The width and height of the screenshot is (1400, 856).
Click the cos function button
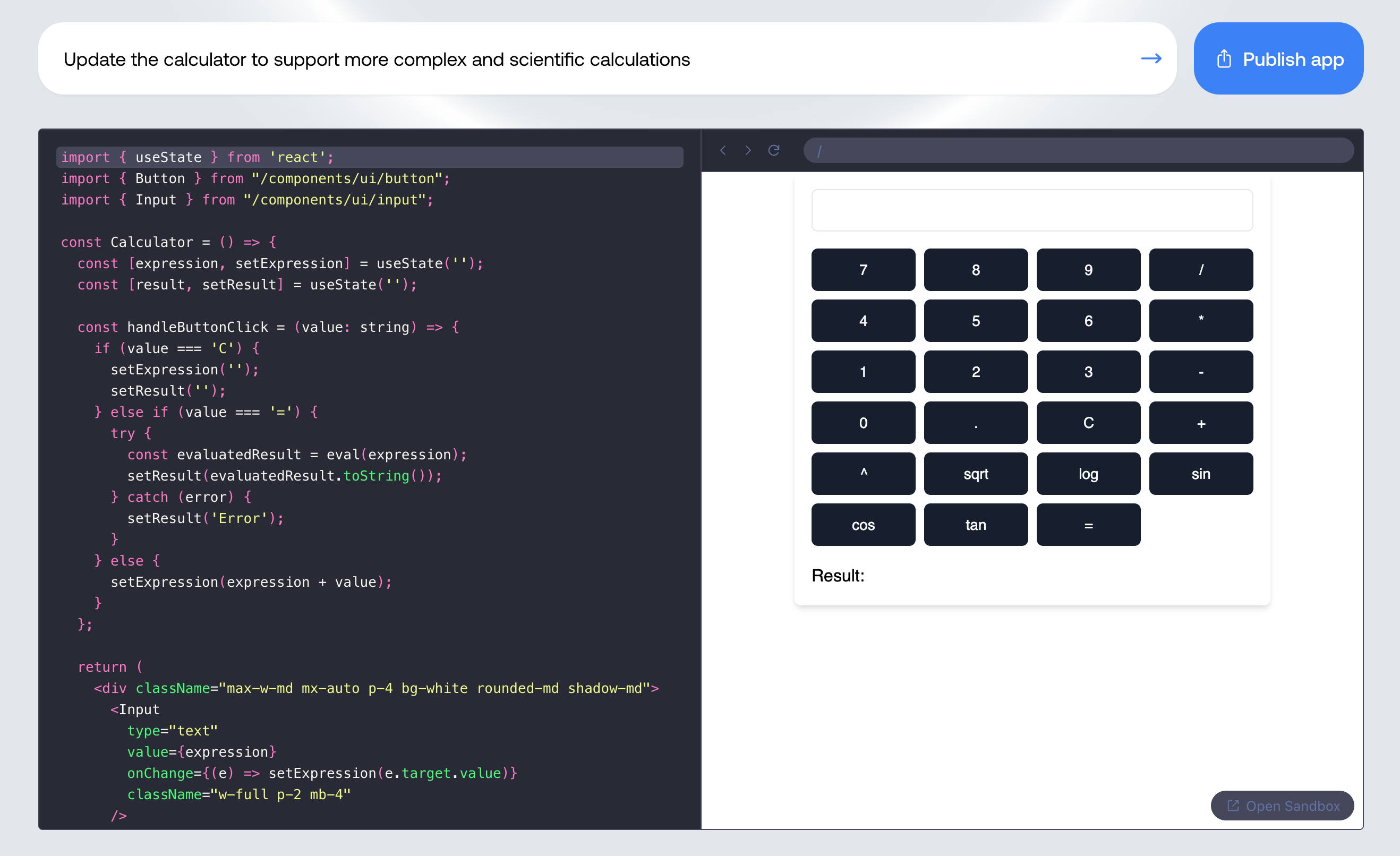(x=863, y=525)
